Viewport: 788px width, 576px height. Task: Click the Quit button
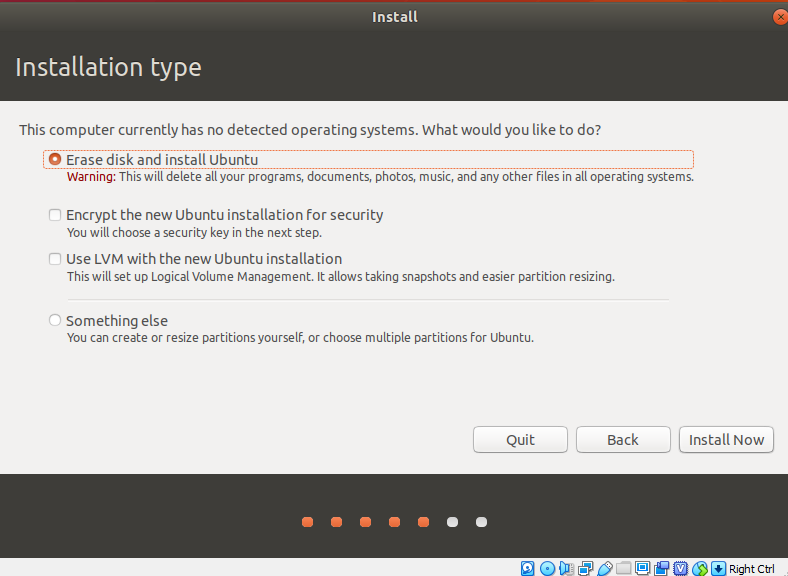pos(520,440)
